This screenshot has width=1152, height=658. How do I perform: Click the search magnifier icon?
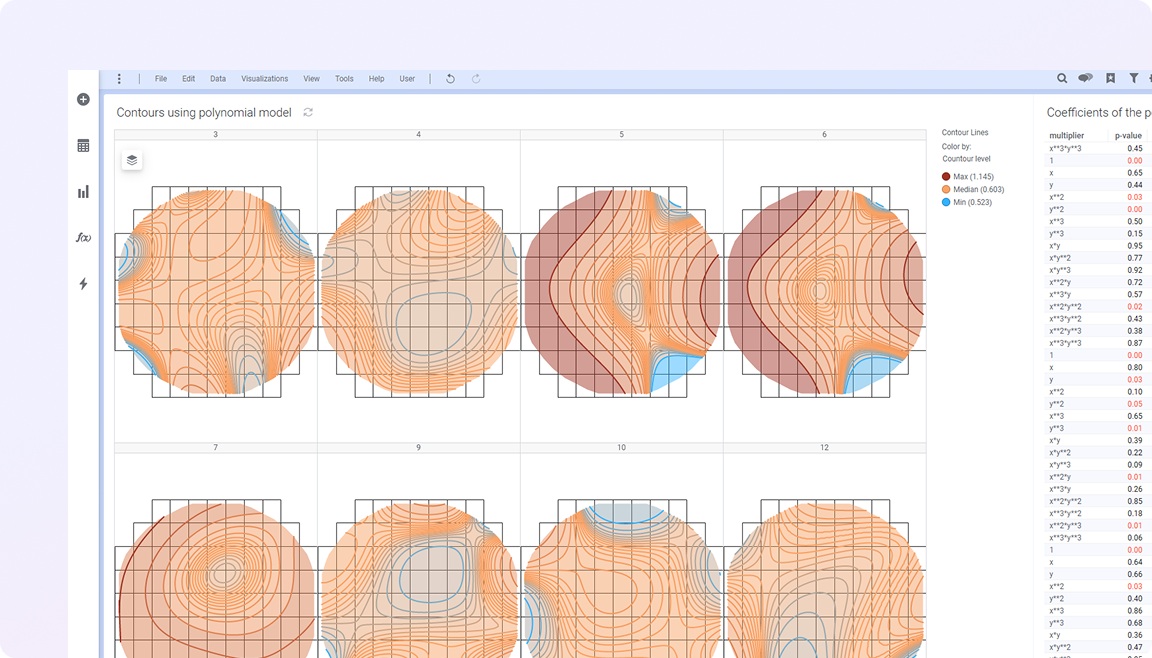coord(1062,78)
